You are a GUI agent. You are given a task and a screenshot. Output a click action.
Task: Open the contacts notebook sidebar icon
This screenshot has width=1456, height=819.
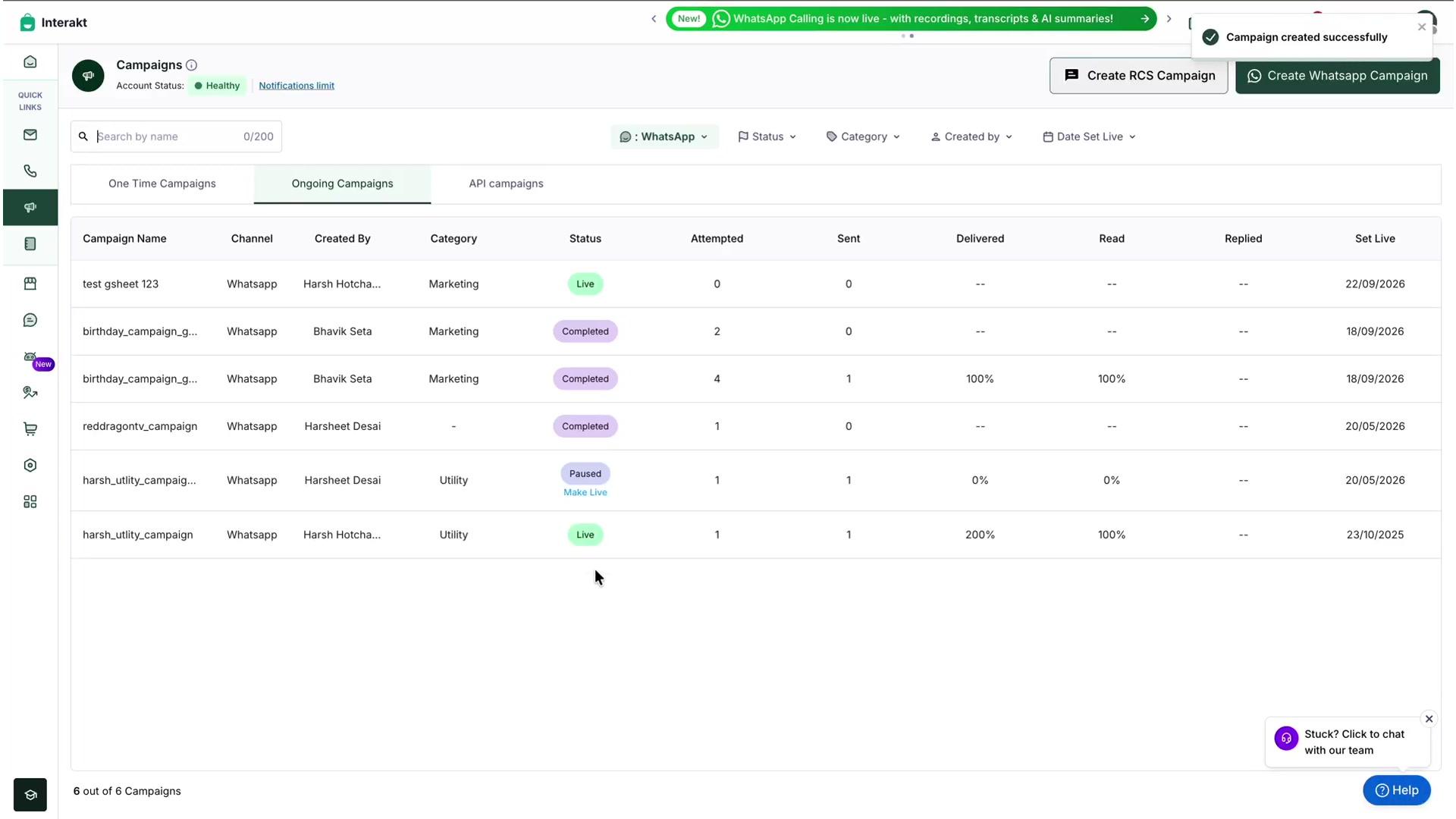pyautogui.click(x=30, y=244)
